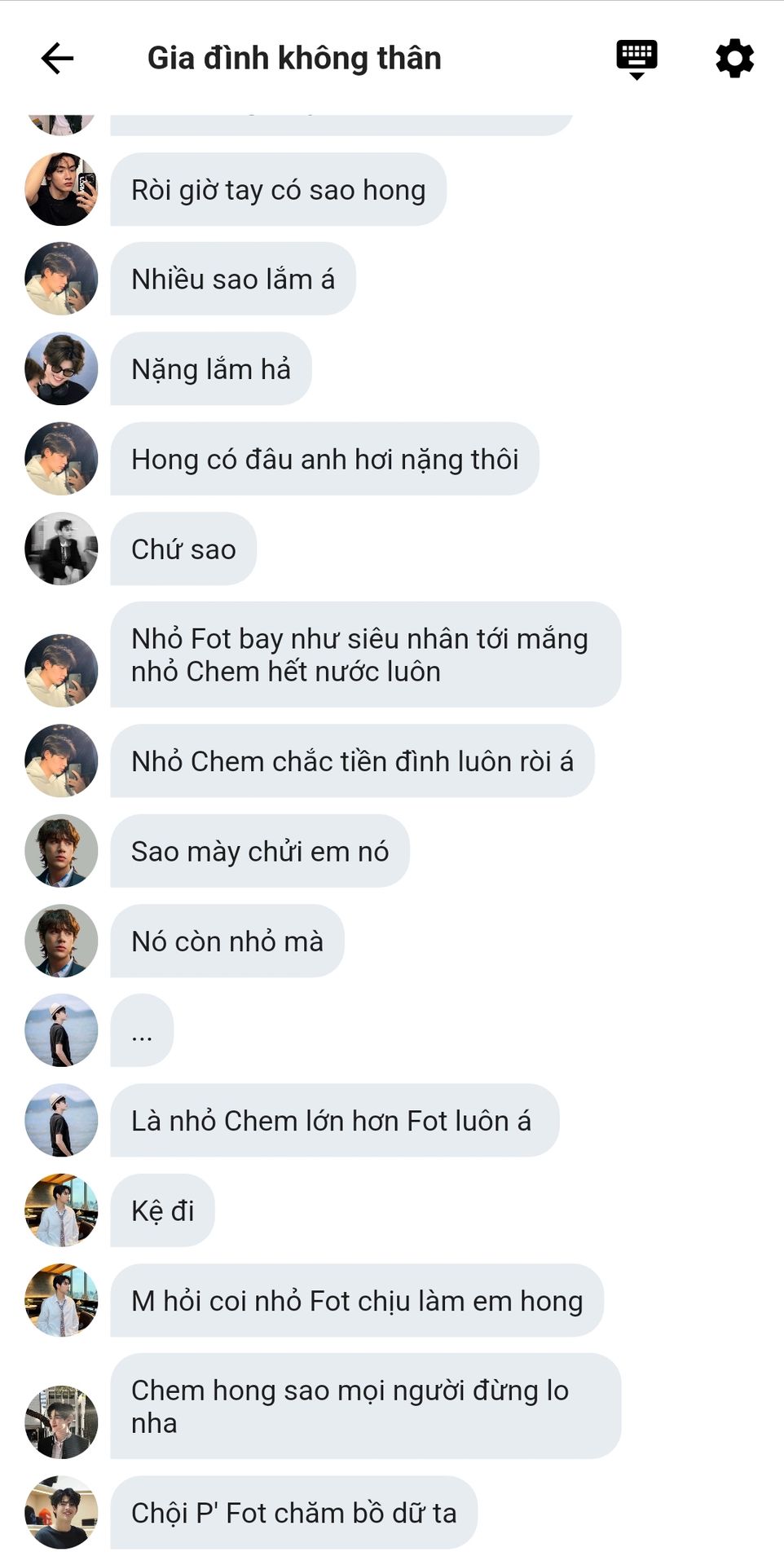The width and height of the screenshot is (784, 1565).
Task: Tap avatar beside "Nặng lắm hả" message
Action: click(x=61, y=368)
